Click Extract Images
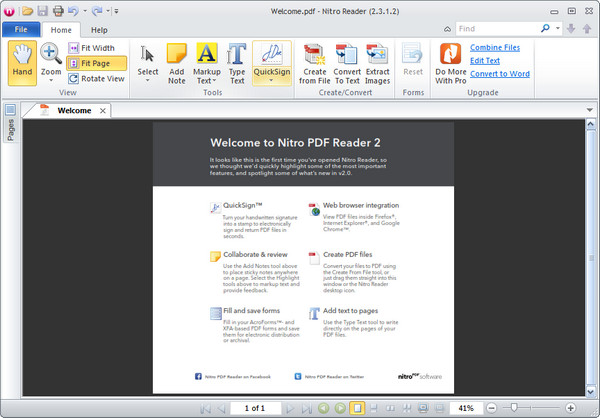600x418 pixels. pyautogui.click(x=377, y=64)
